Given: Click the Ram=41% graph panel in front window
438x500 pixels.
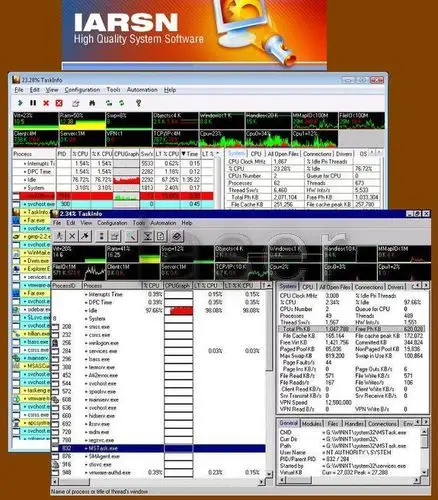Looking at the screenshot, I should (x=133, y=254).
